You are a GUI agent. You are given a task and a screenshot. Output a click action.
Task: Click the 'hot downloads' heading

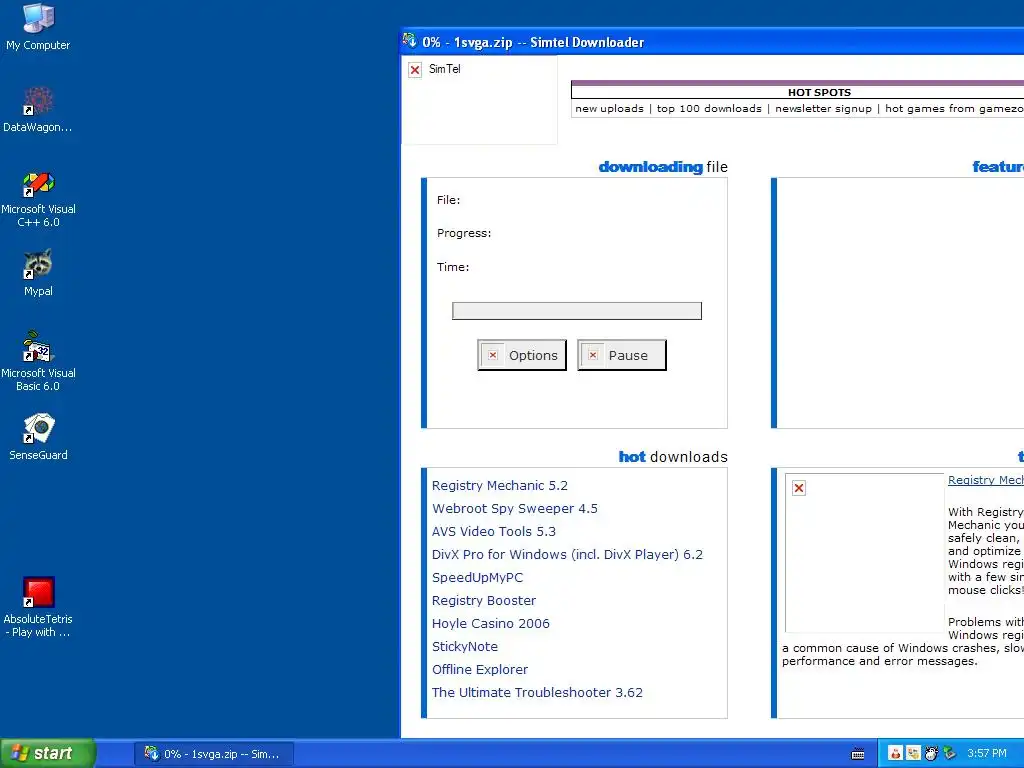click(673, 456)
